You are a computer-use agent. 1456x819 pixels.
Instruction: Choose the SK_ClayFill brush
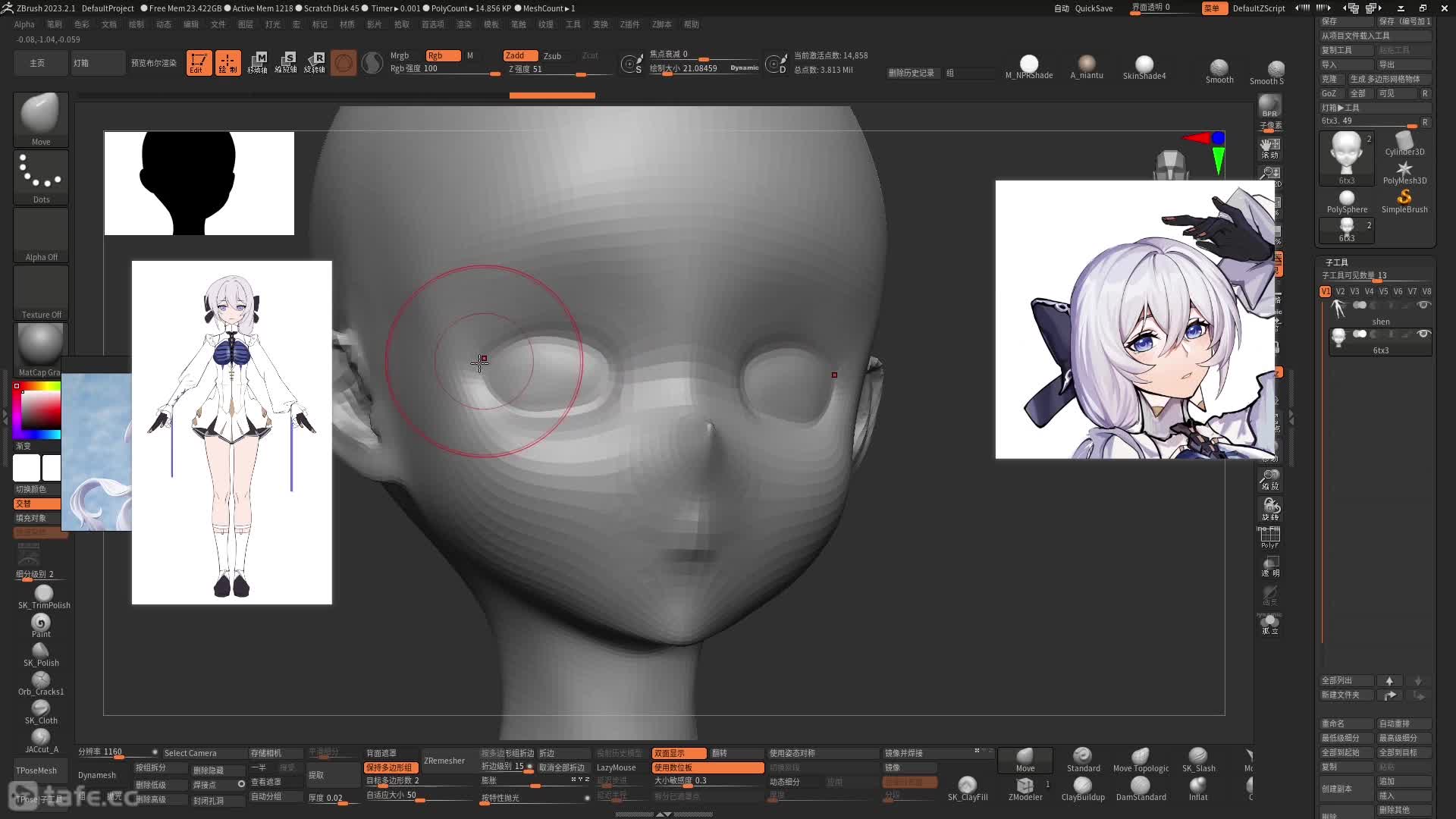[x=968, y=789]
